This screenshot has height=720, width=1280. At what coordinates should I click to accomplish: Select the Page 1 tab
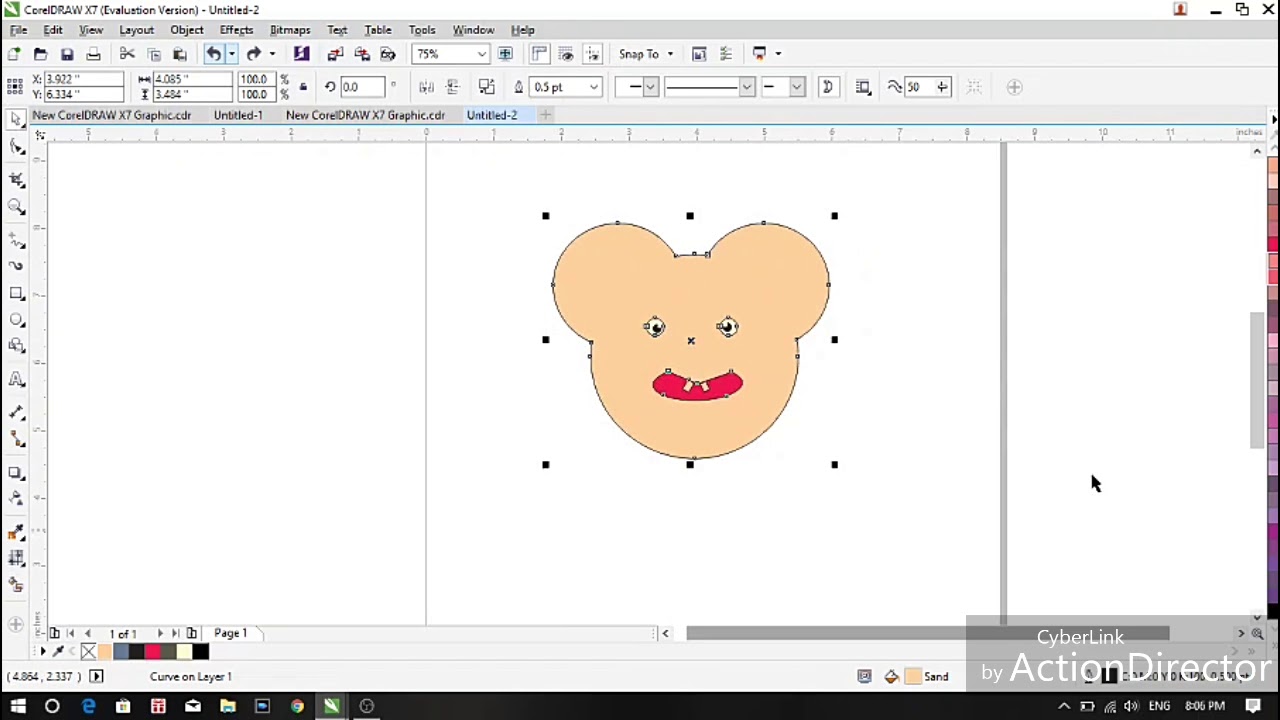pos(230,633)
